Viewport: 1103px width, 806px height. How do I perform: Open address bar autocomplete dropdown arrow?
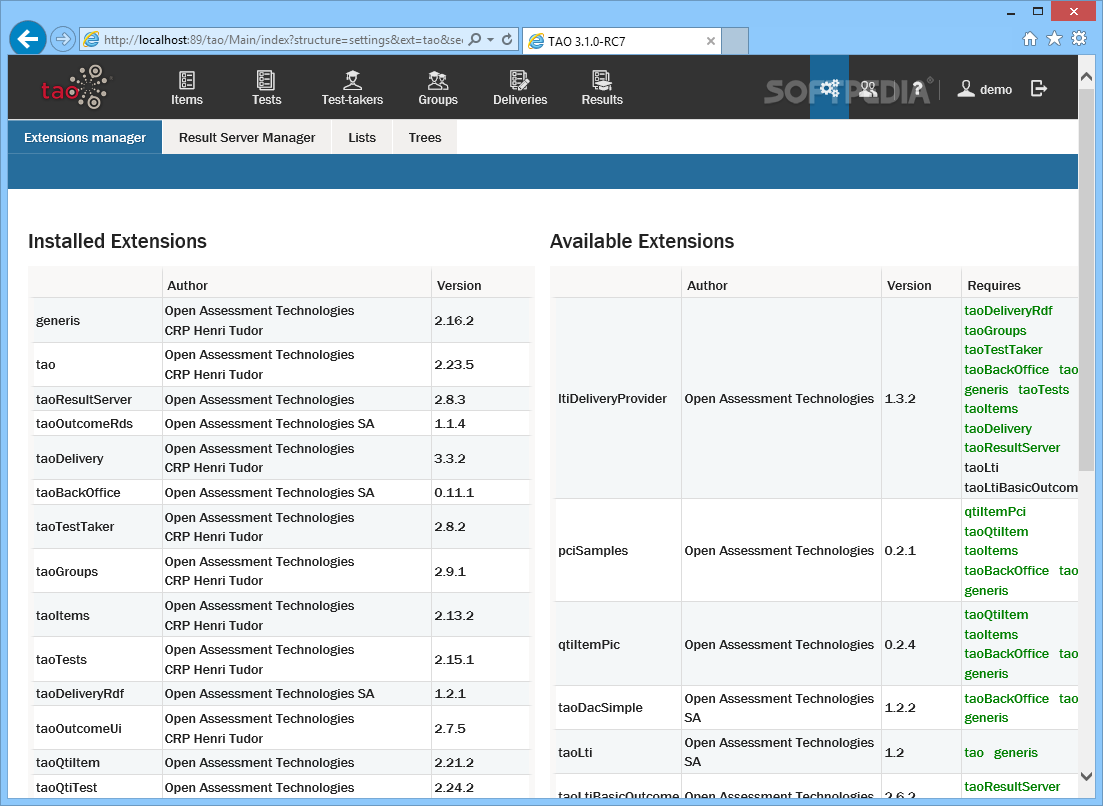point(490,39)
